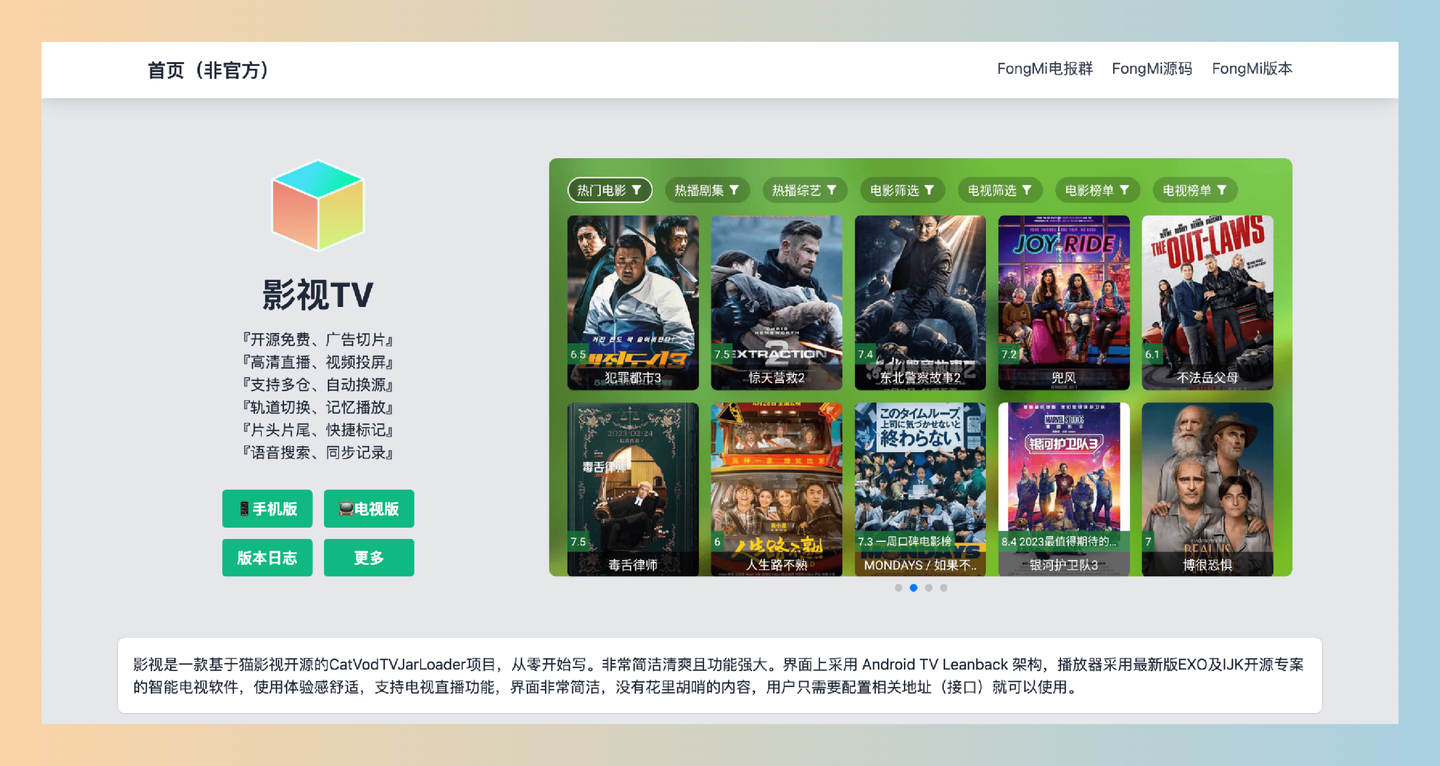This screenshot has width=1440, height=766.
Task: Click the TV icon on 电视版 button
Action: coord(347,508)
